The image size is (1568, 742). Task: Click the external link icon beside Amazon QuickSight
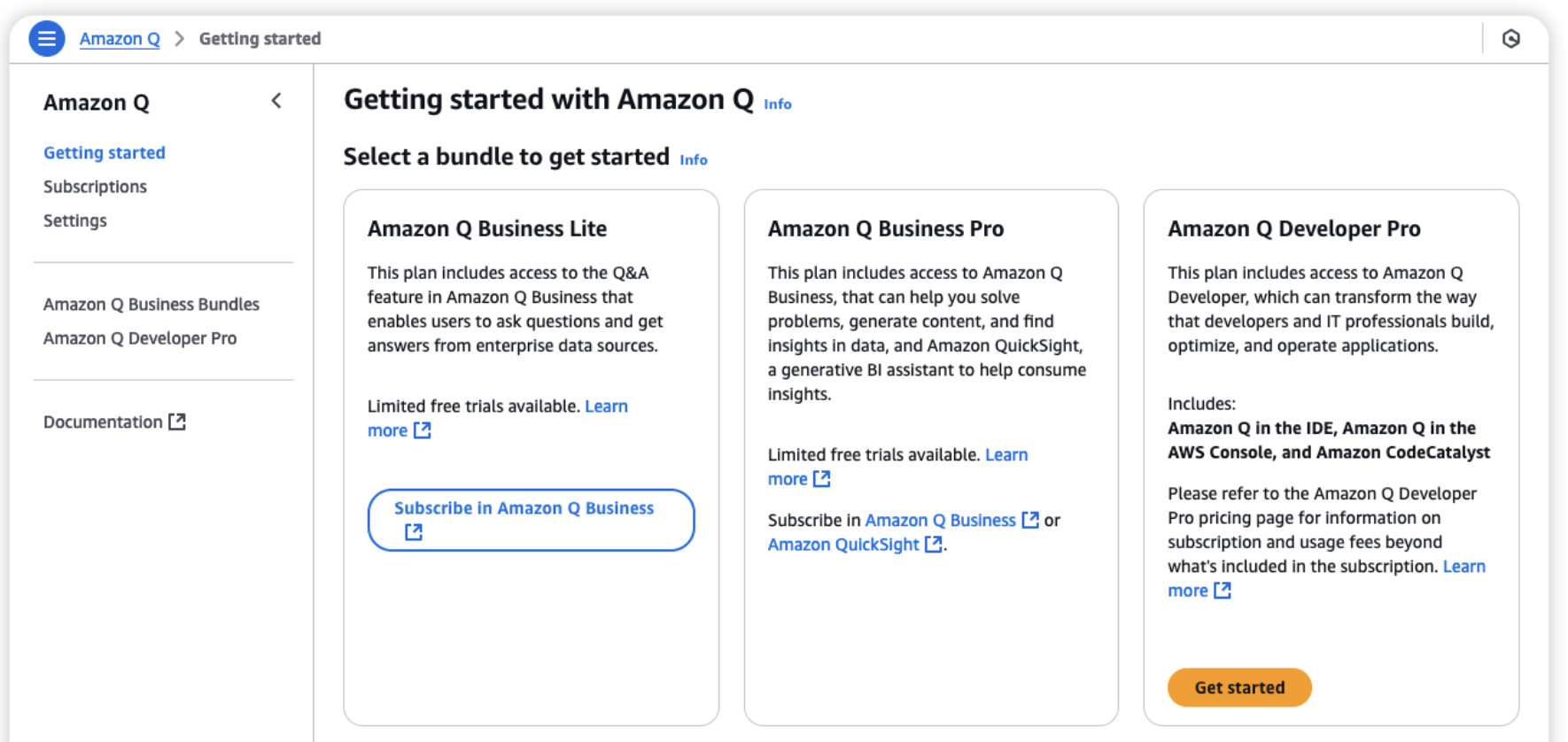click(x=933, y=544)
